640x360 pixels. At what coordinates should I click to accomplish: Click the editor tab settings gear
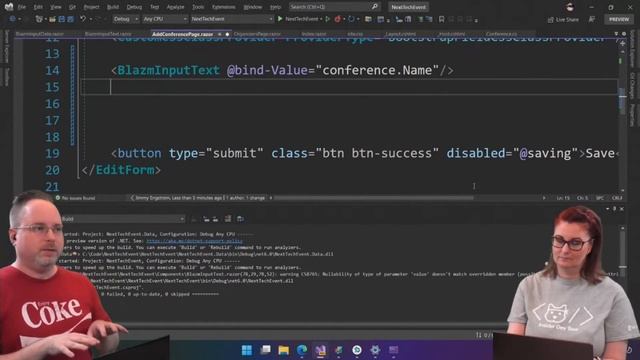[624, 34]
